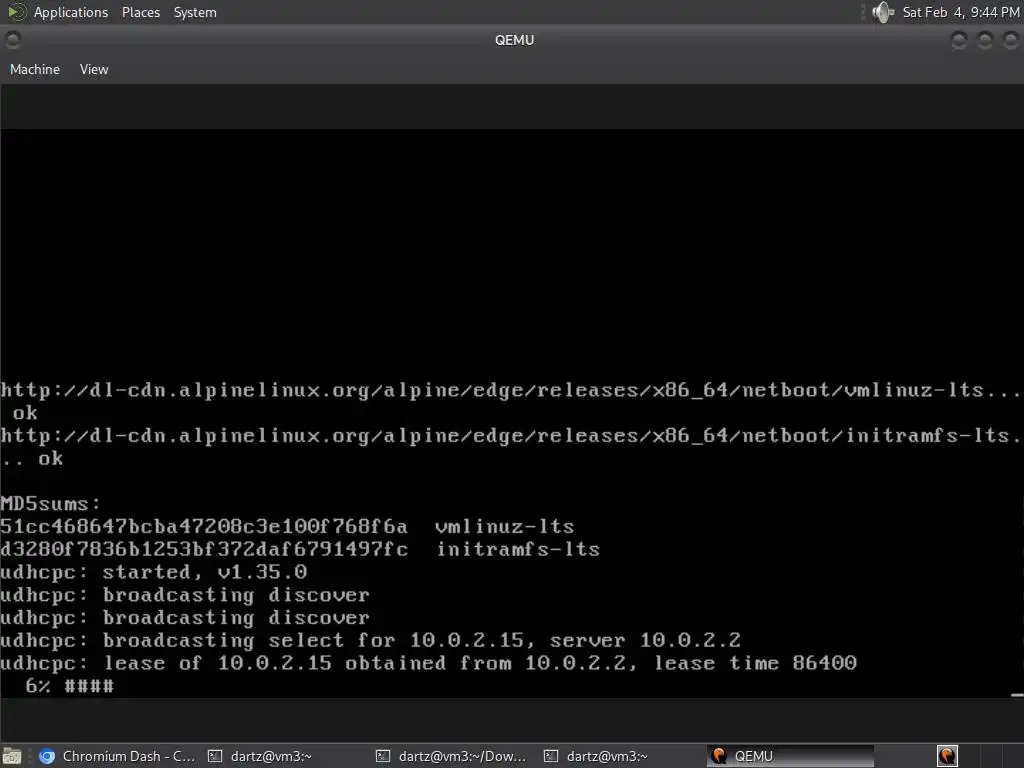Click the show desktop icon in taskbar
Screen dimensions: 1024x768
point(12,756)
